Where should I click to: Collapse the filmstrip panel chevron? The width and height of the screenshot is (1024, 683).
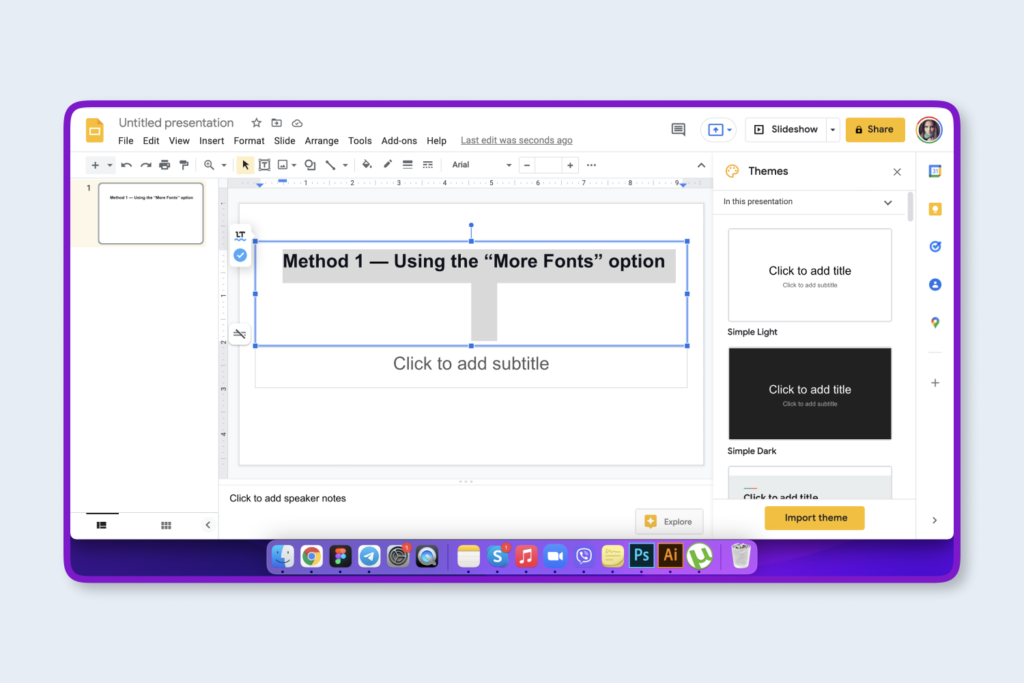click(208, 525)
